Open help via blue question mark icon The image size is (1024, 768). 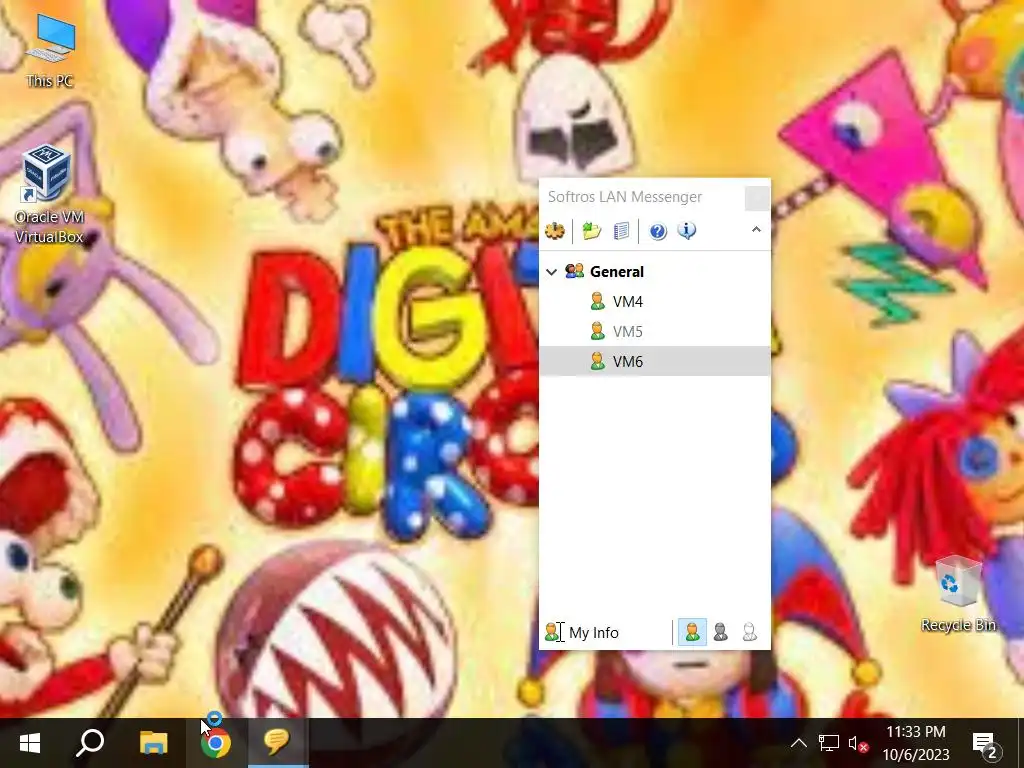point(658,231)
